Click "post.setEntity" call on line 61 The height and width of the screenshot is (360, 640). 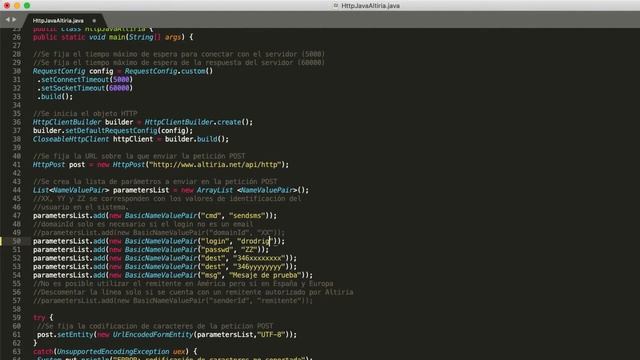(65, 335)
